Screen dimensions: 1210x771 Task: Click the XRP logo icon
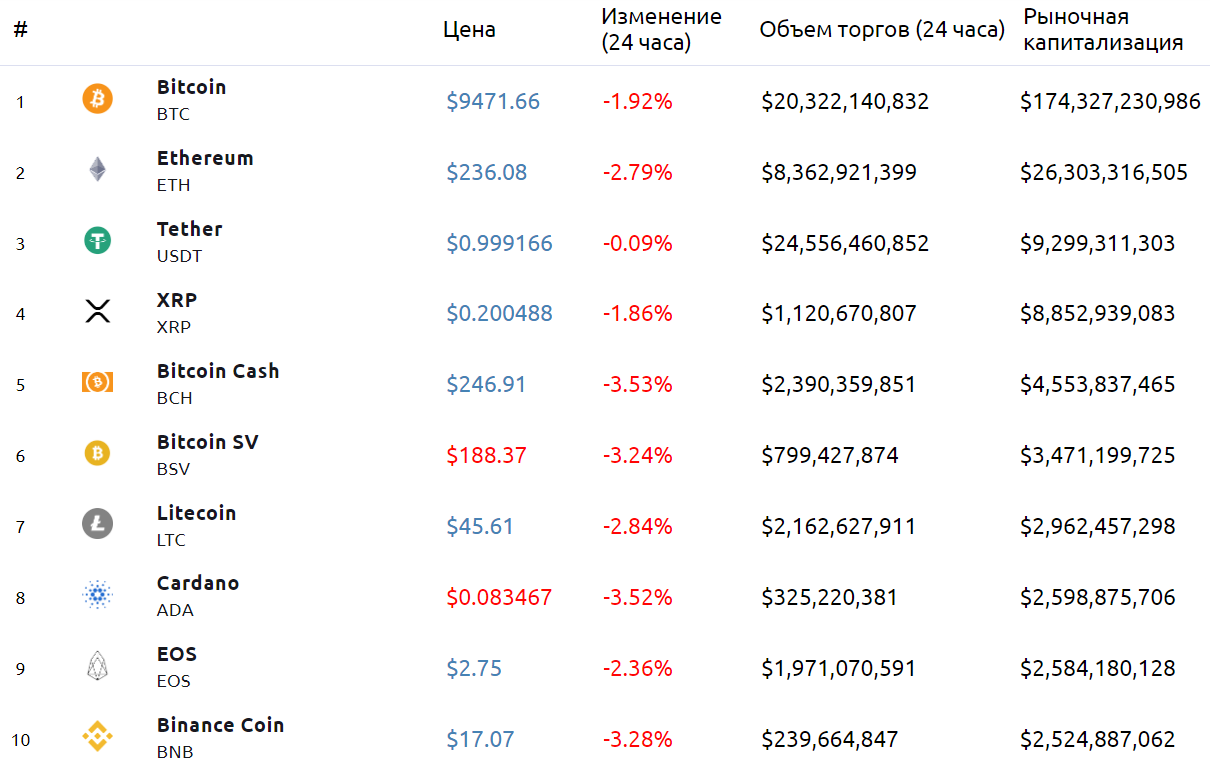coord(97,312)
